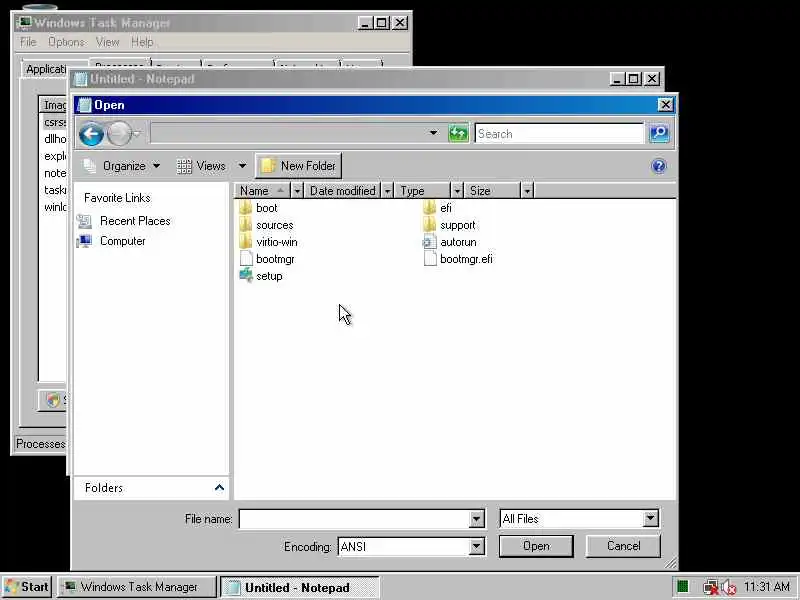Image resolution: width=800 pixels, height=600 pixels.
Task: Click the muted volume tray icon
Action: [x=729, y=587]
